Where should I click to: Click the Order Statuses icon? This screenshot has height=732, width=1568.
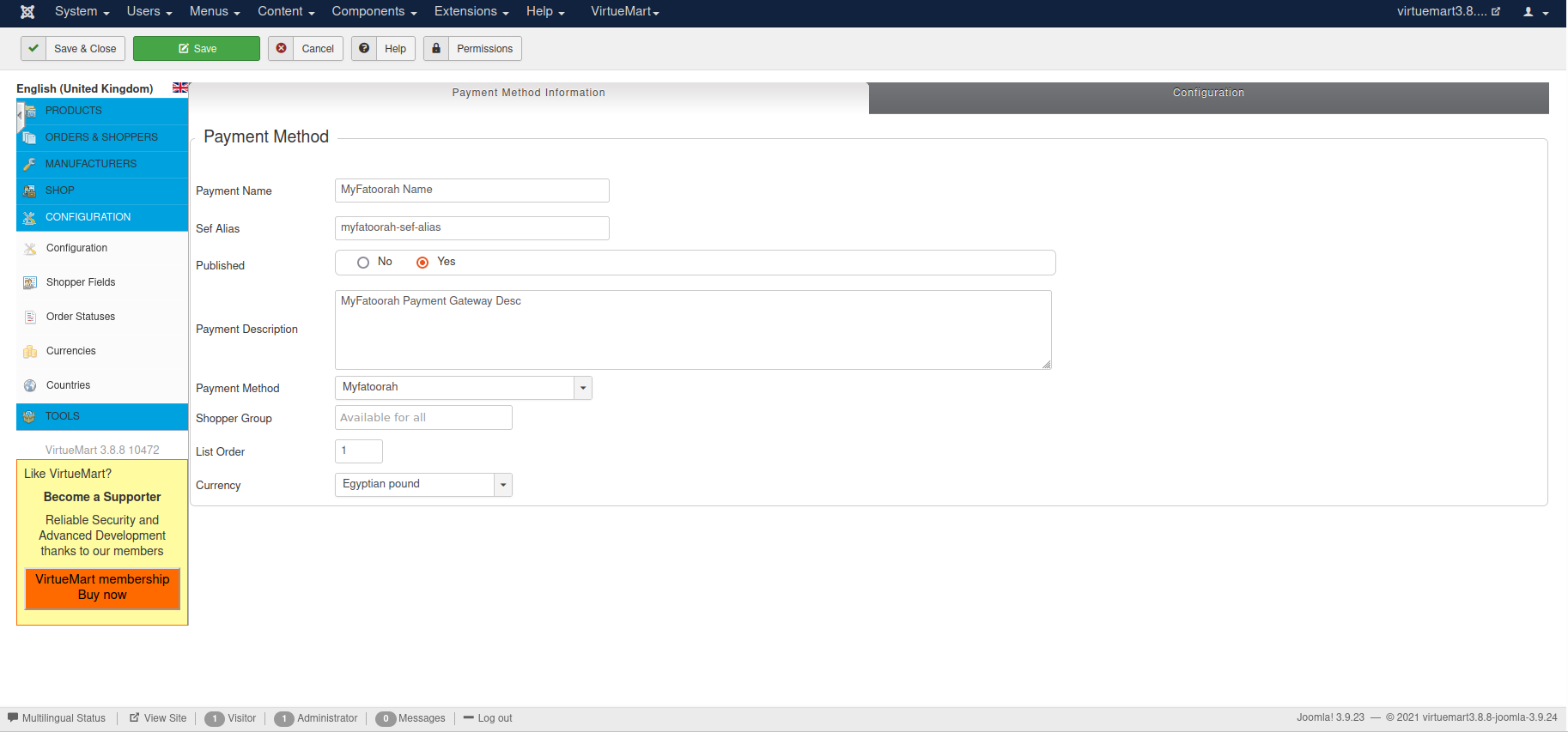click(30, 318)
